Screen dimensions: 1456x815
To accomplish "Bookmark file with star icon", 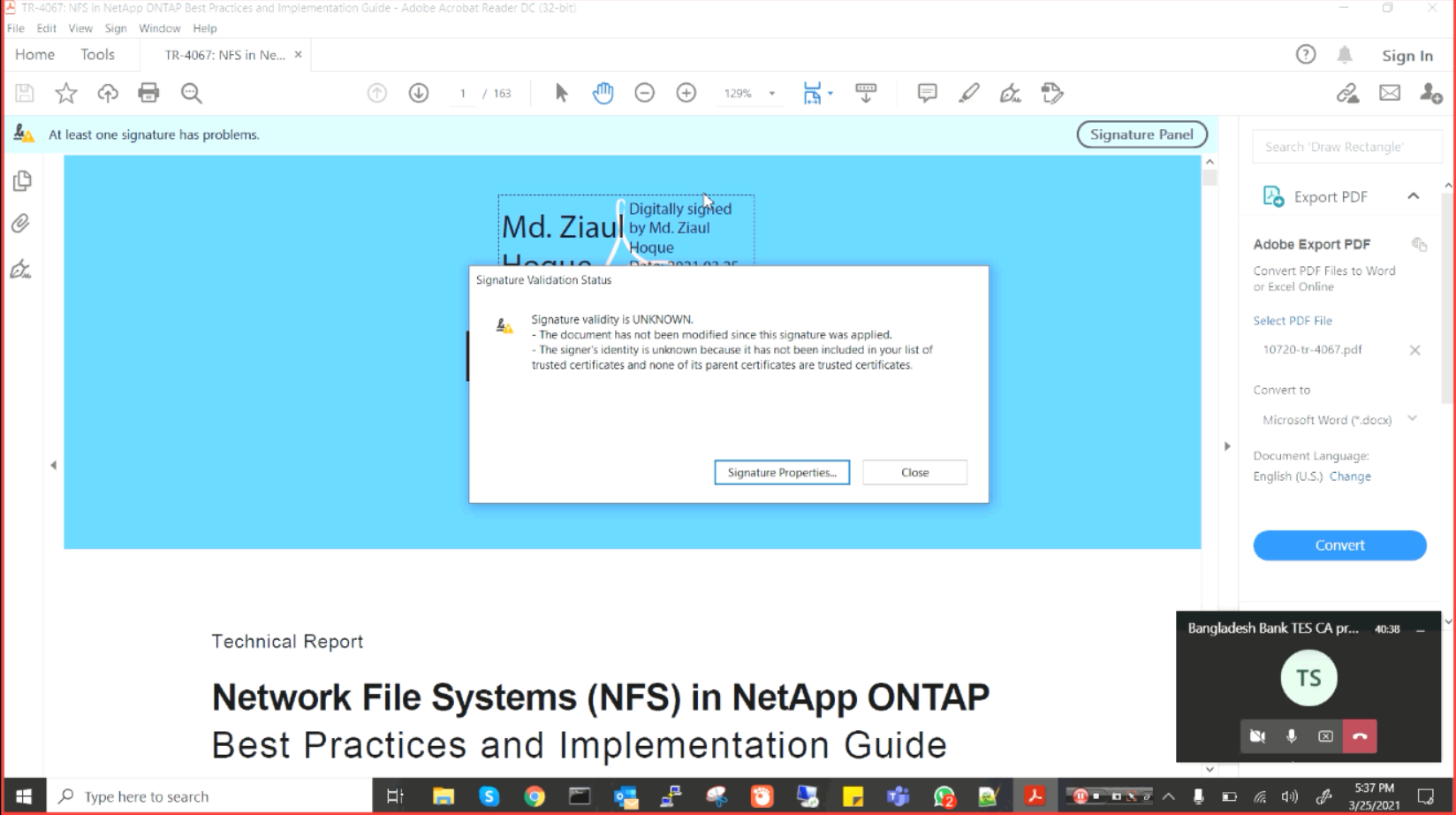I will pyautogui.click(x=66, y=93).
